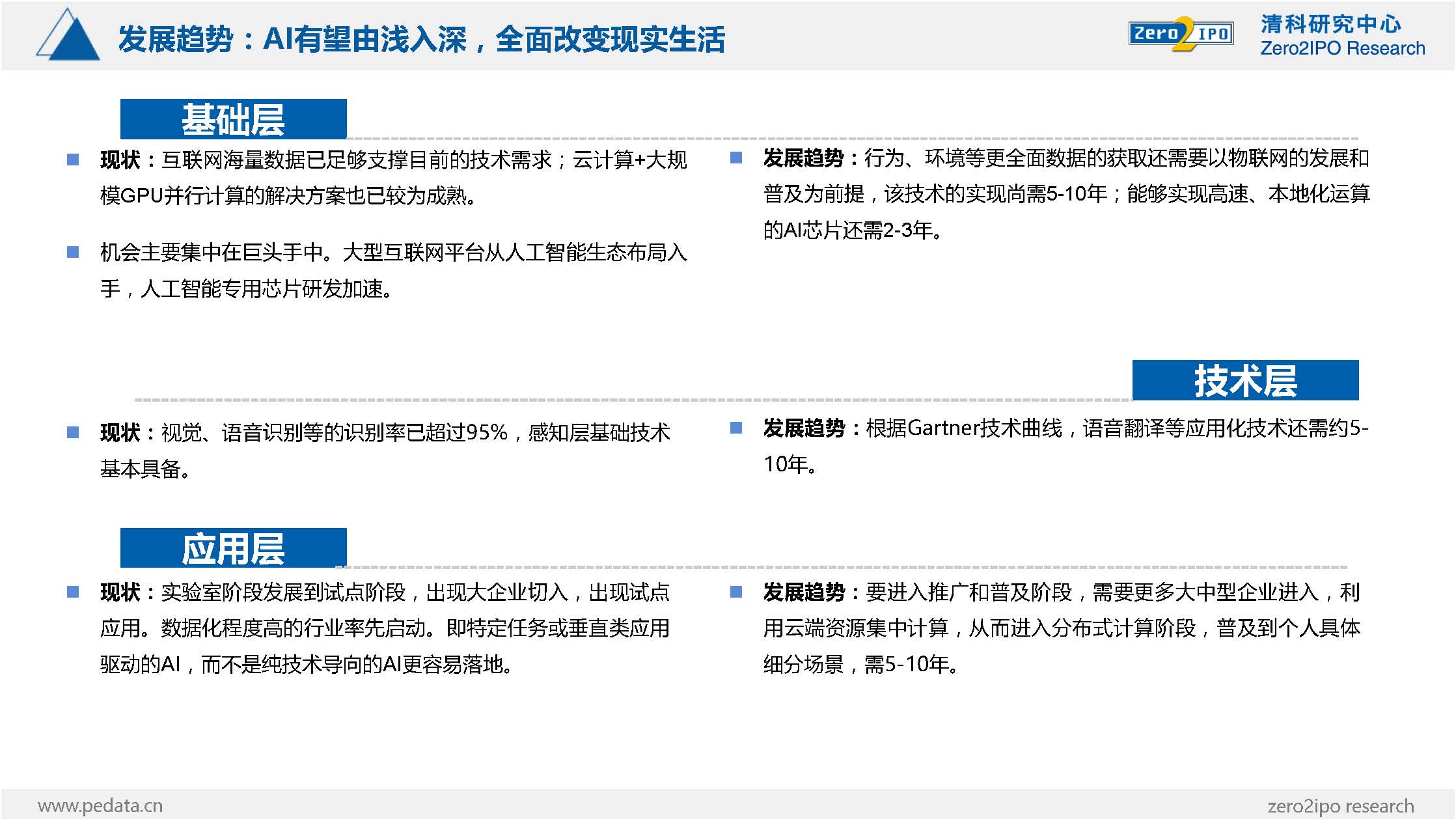Click bullet square before 行为、环境等 trend paragraph

tap(736, 158)
